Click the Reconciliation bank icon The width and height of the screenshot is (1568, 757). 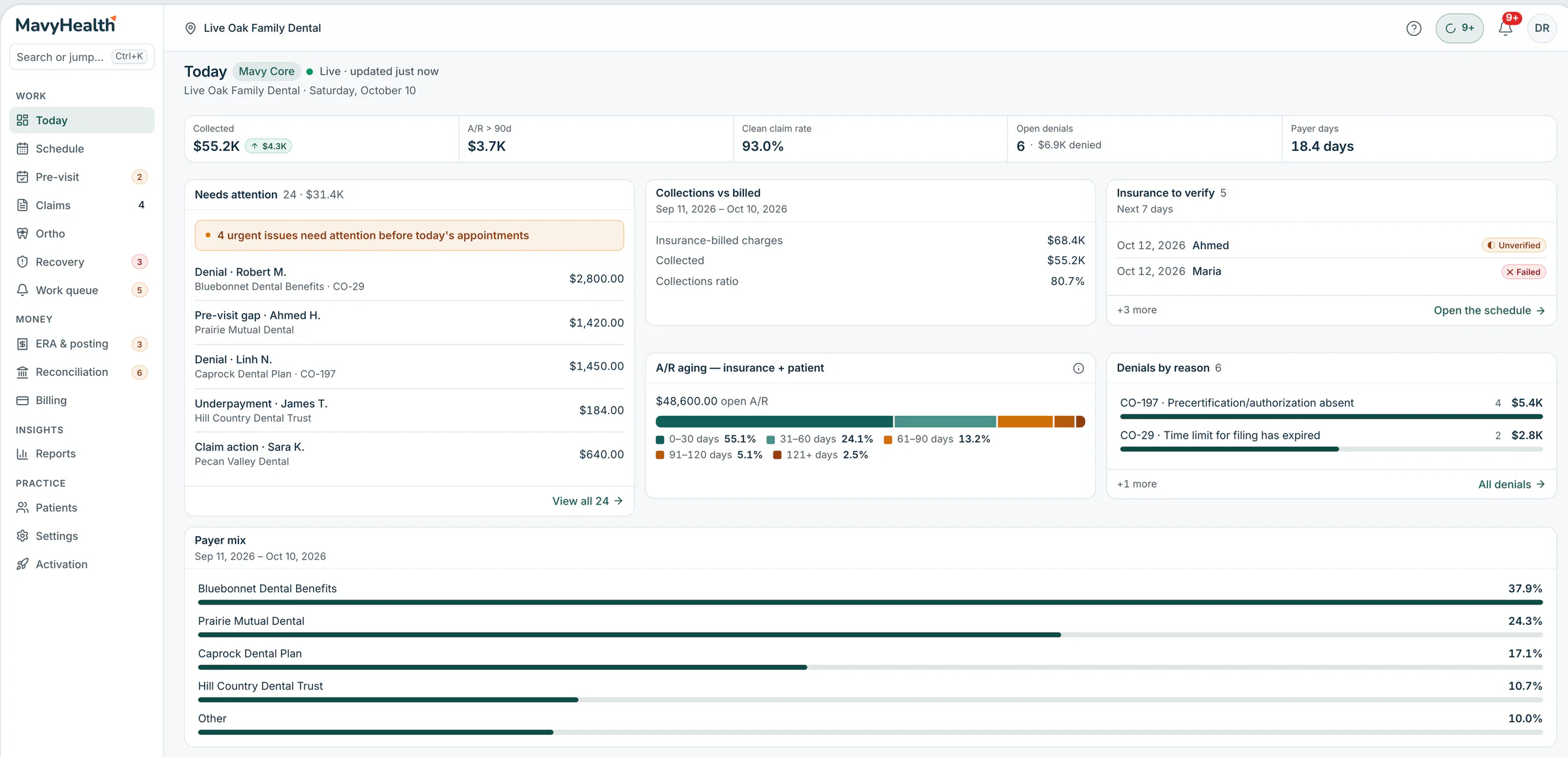[22, 372]
